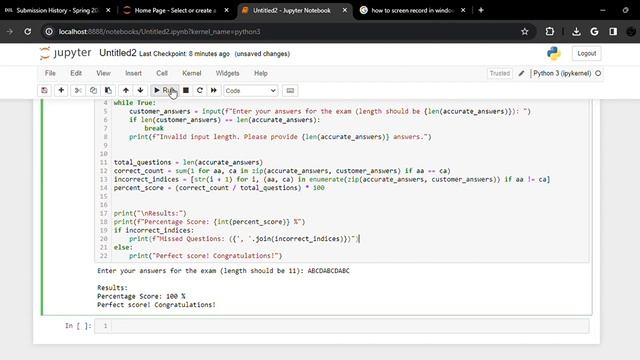Open a new browser tab
This screenshot has width=640, height=360.
(x=481, y=10)
